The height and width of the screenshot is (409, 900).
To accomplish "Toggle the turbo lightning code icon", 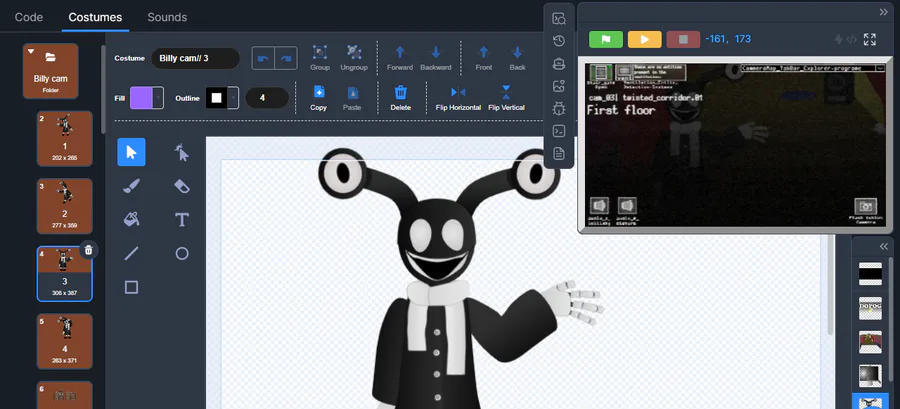I will coord(845,39).
